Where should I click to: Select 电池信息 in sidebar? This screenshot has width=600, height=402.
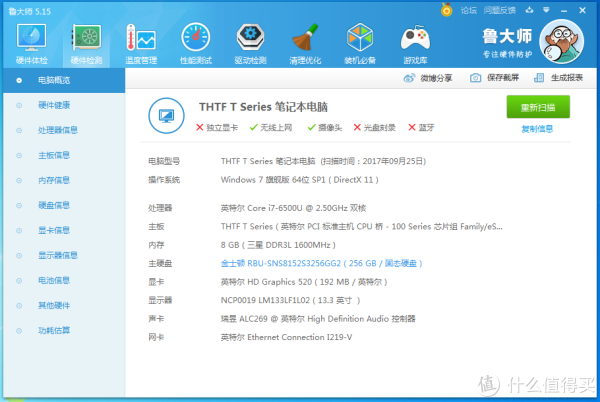pos(64,280)
